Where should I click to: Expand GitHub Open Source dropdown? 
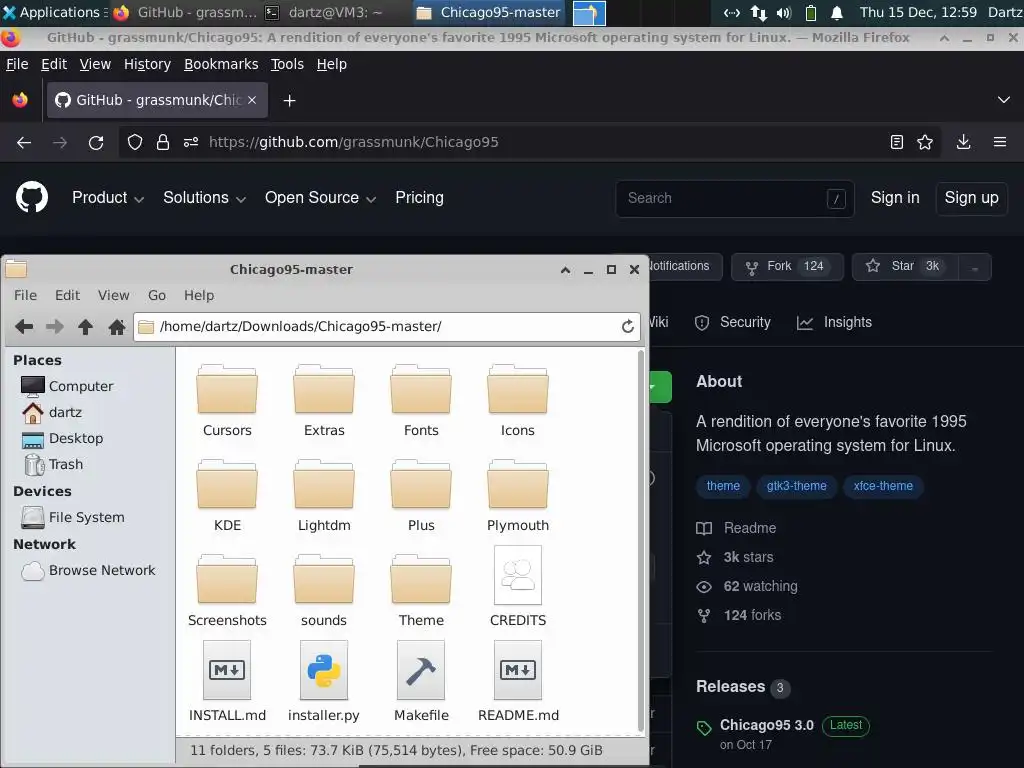pyautogui.click(x=320, y=197)
